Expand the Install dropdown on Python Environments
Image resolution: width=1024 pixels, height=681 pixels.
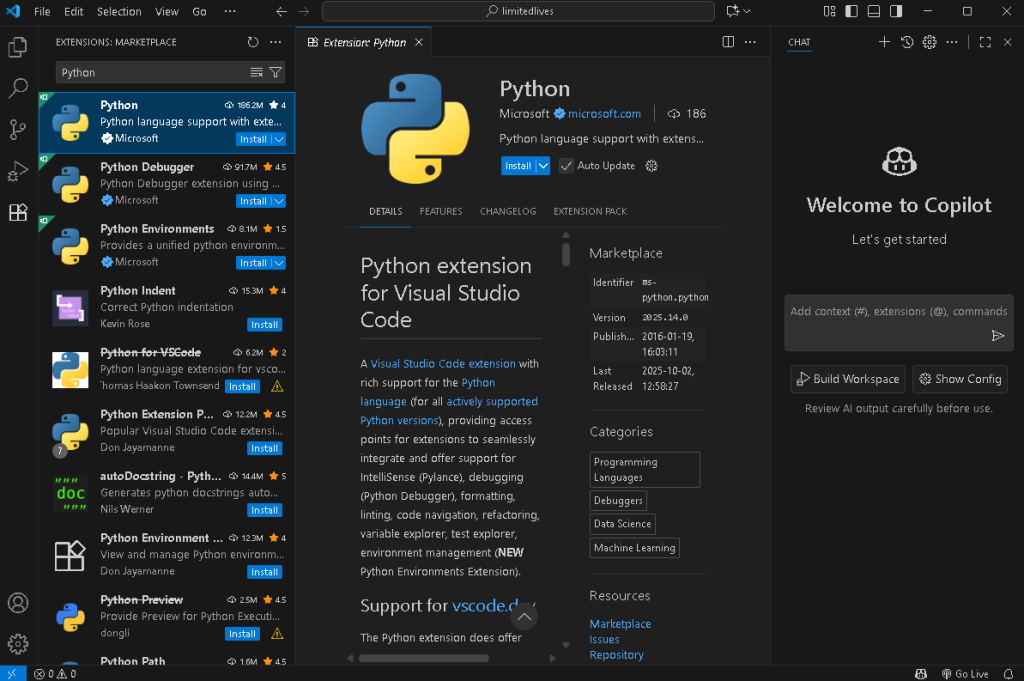tap(279, 263)
